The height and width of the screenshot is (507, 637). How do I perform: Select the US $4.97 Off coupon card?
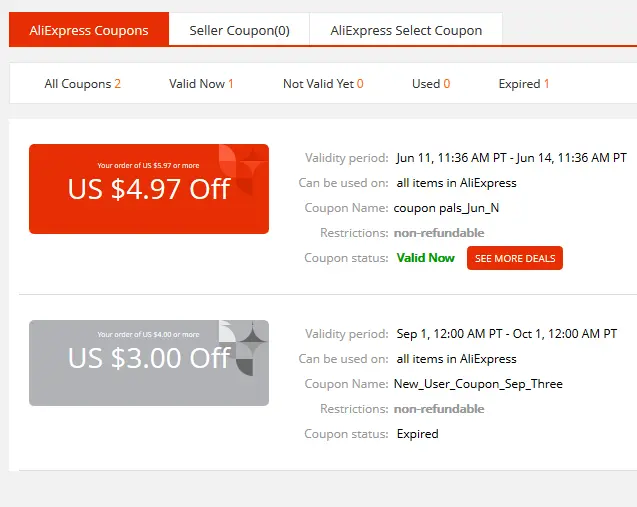click(x=149, y=189)
